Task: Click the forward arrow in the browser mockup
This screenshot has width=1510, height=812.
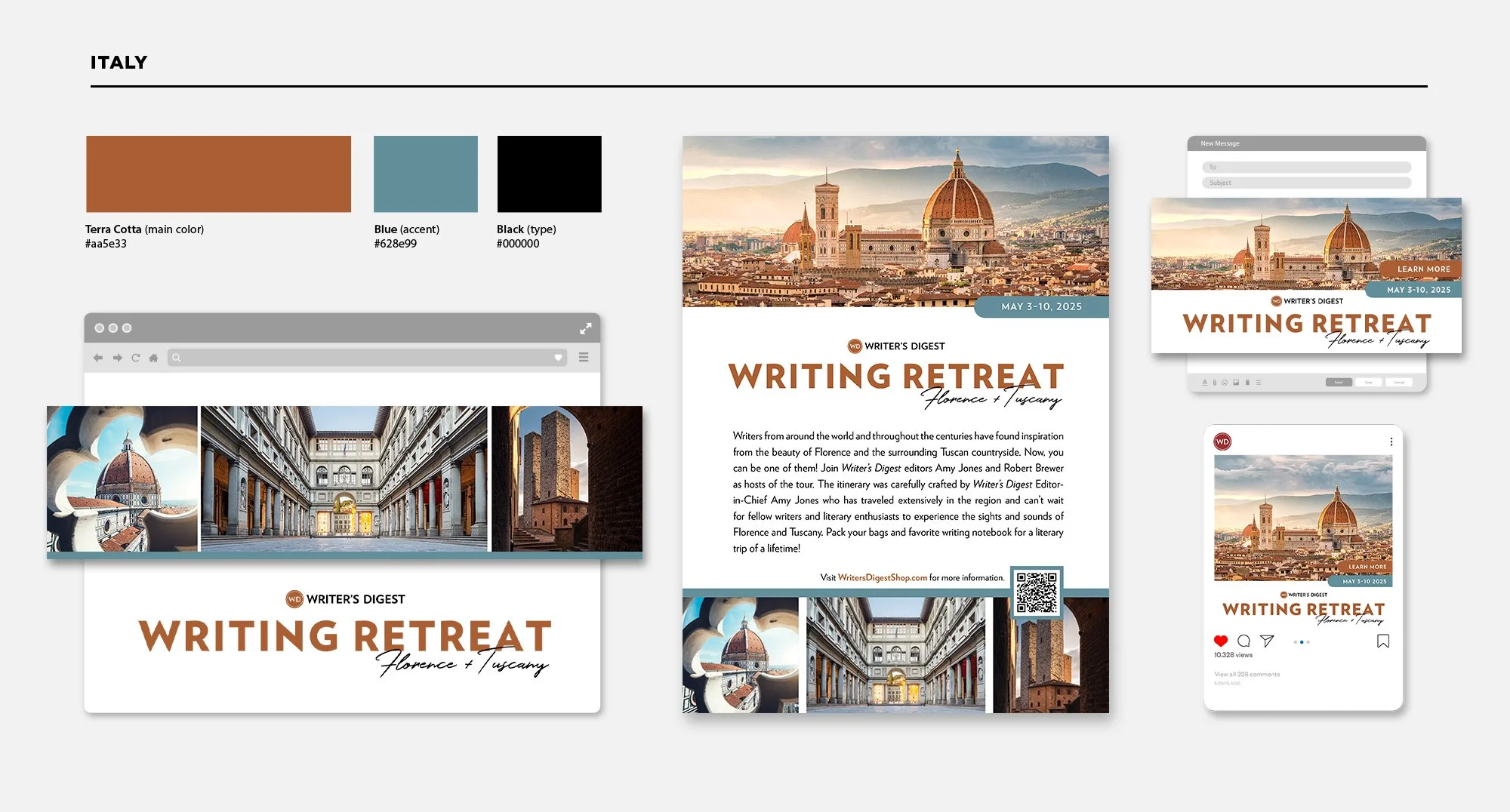Action: pyautogui.click(x=117, y=358)
